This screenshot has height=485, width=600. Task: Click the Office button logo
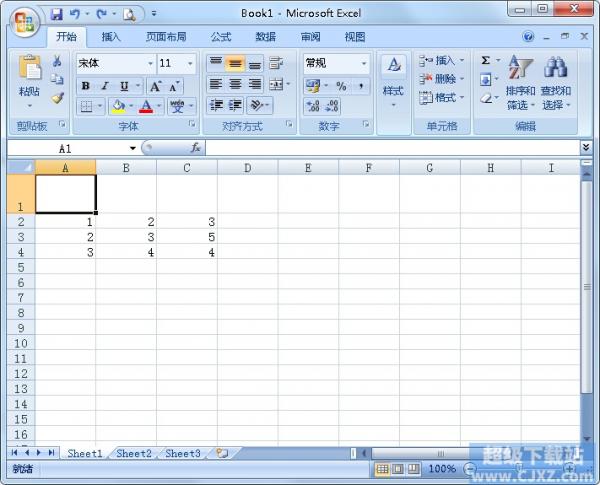coord(24,20)
